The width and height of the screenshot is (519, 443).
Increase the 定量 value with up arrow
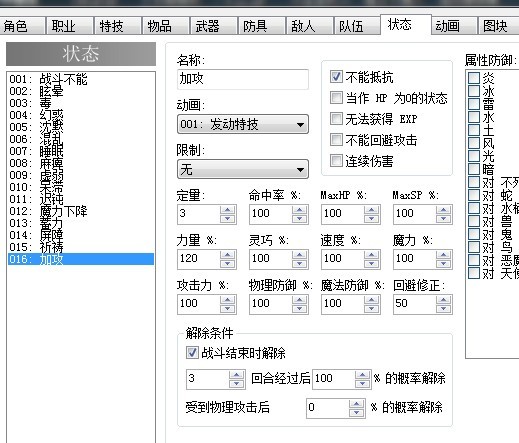click(x=228, y=210)
